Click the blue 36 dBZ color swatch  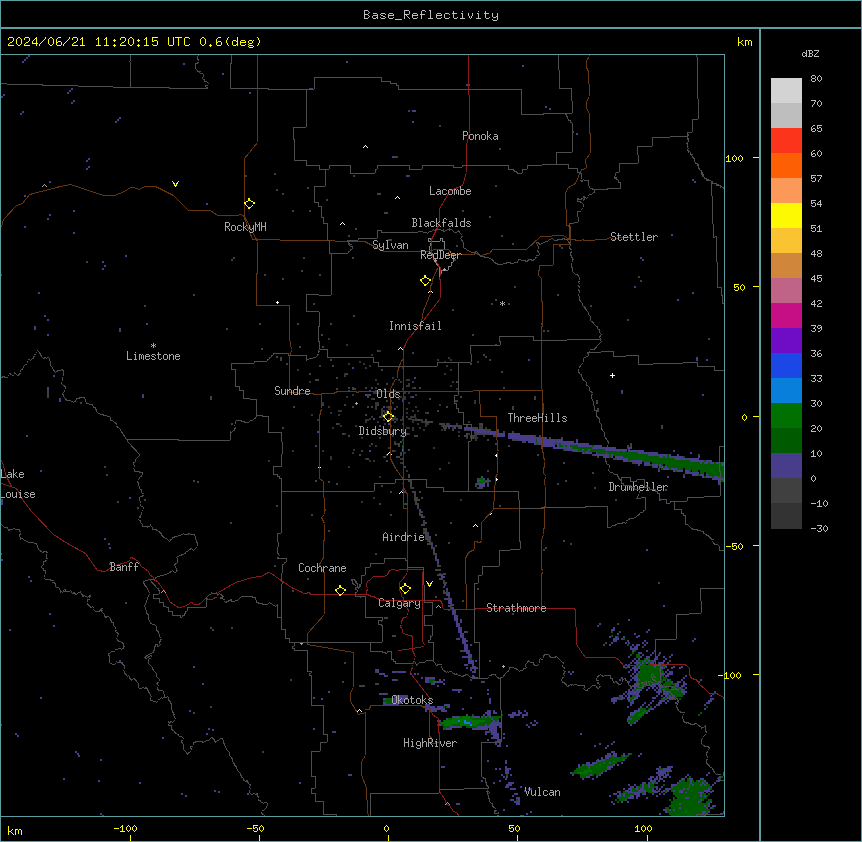(786, 365)
